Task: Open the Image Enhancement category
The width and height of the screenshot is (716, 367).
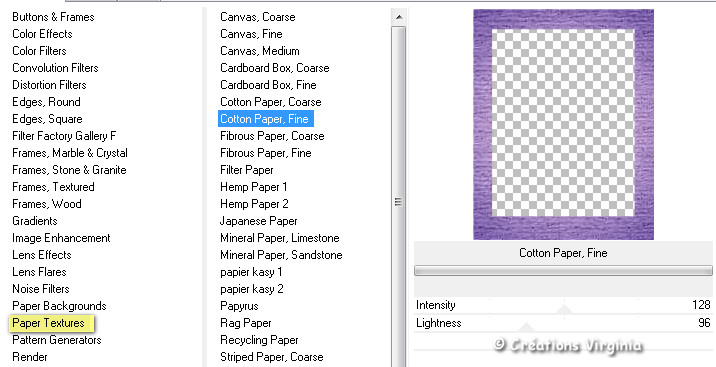Action: coord(61,238)
